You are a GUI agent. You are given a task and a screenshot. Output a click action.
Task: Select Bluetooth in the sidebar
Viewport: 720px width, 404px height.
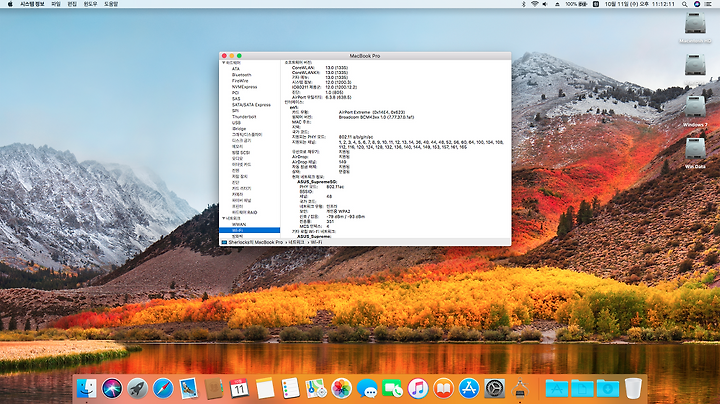242,74
